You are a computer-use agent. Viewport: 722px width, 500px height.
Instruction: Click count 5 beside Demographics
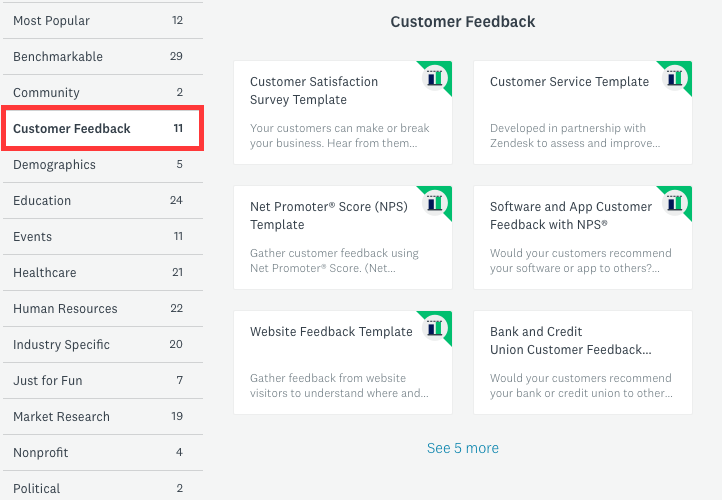tap(180, 164)
